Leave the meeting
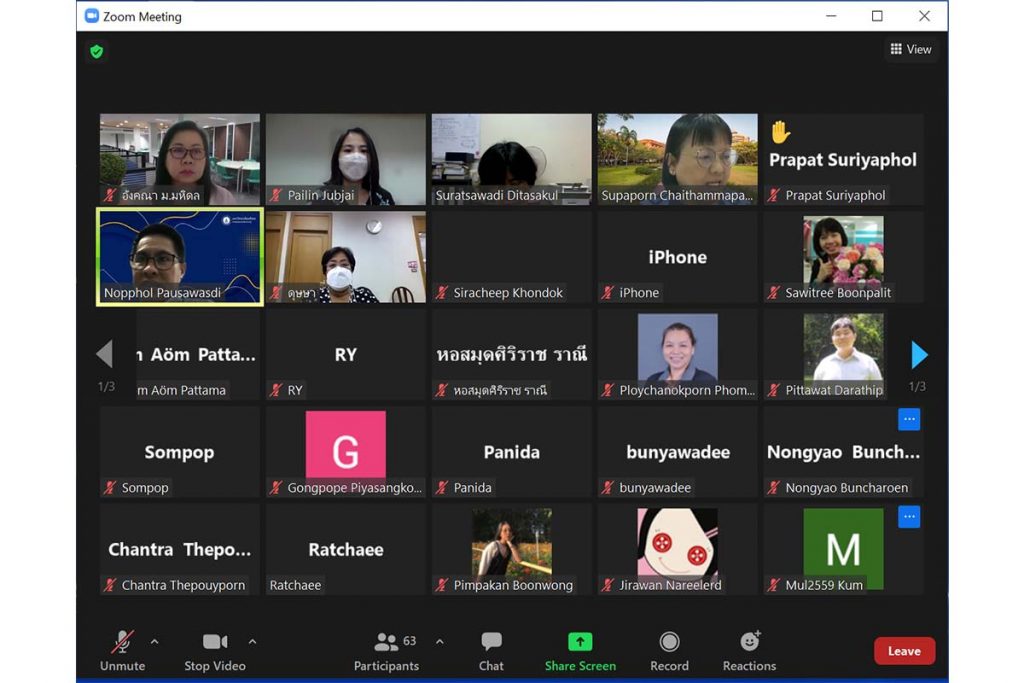This screenshot has width=1024, height=683. [904, 651]
